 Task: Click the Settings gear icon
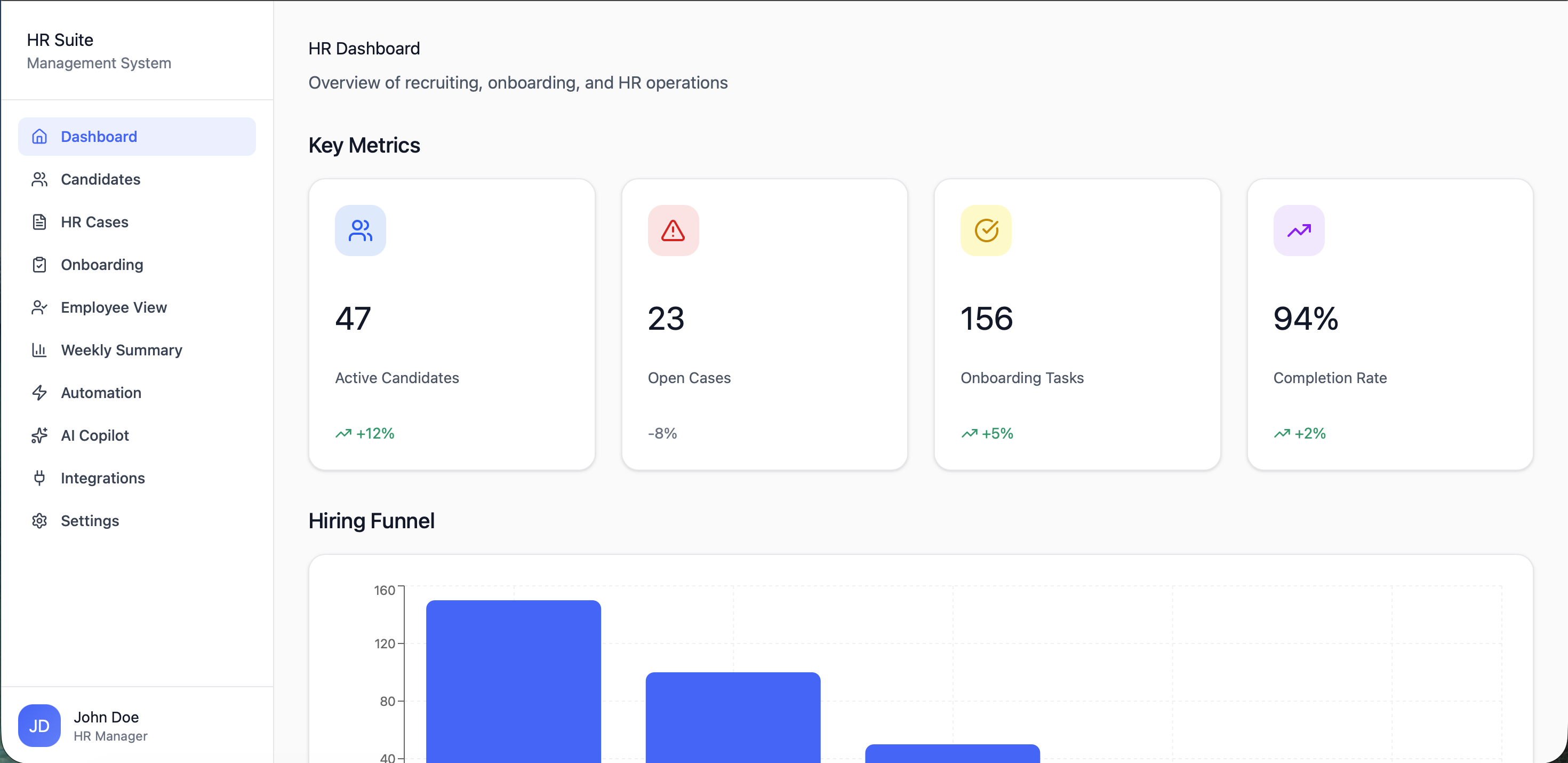pos(39,520)
